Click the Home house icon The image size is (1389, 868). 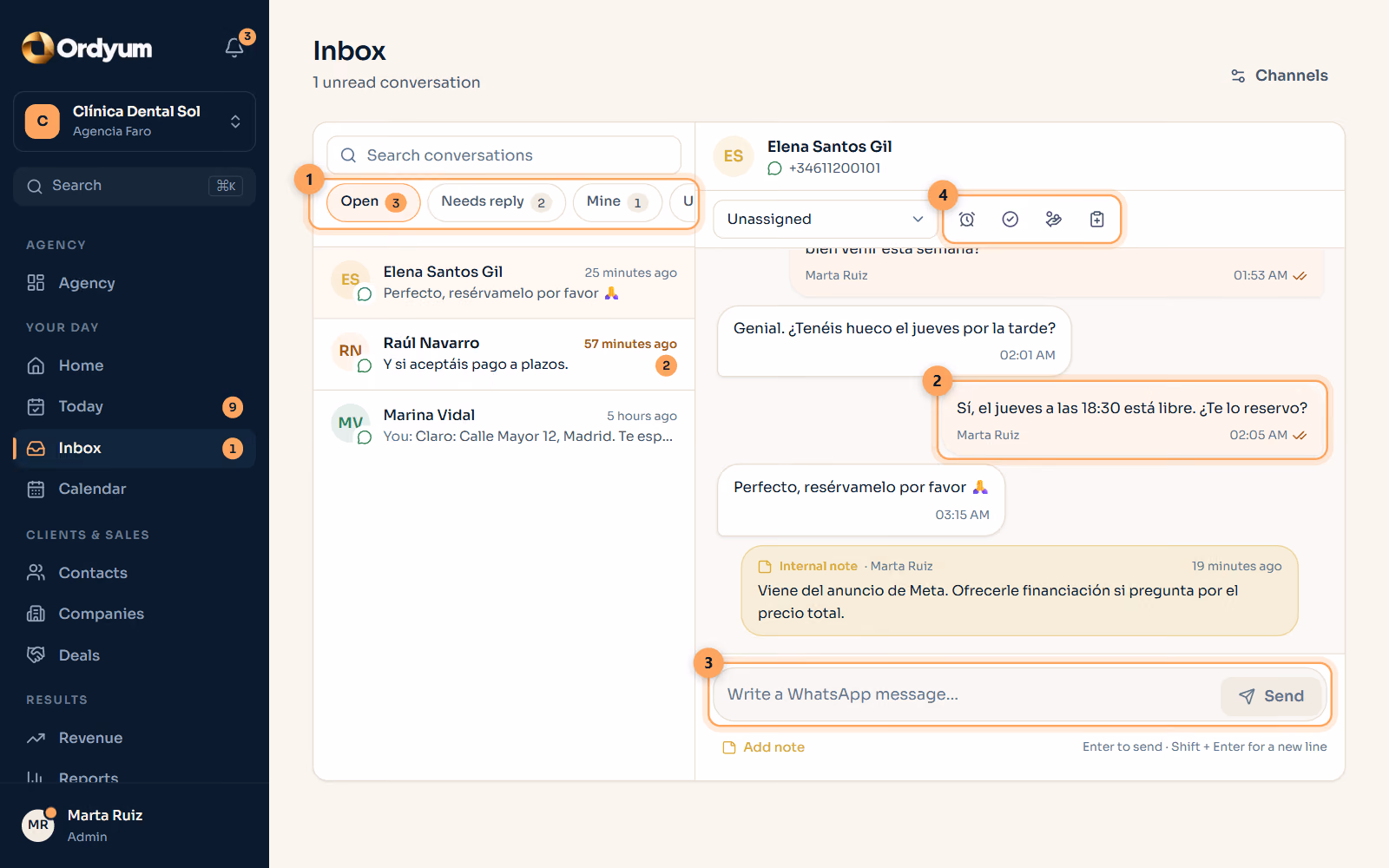(x=36, y=365)
